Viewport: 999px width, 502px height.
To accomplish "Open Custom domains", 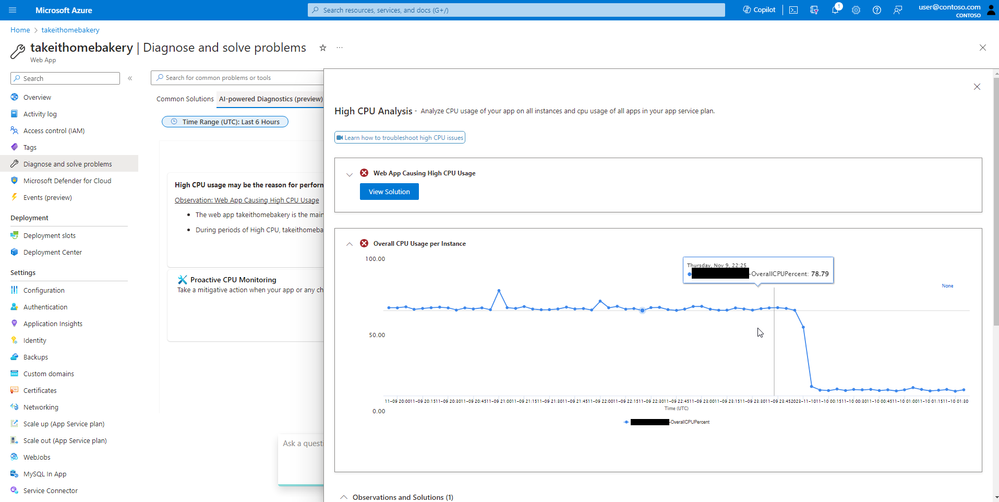I will (48, 374).
